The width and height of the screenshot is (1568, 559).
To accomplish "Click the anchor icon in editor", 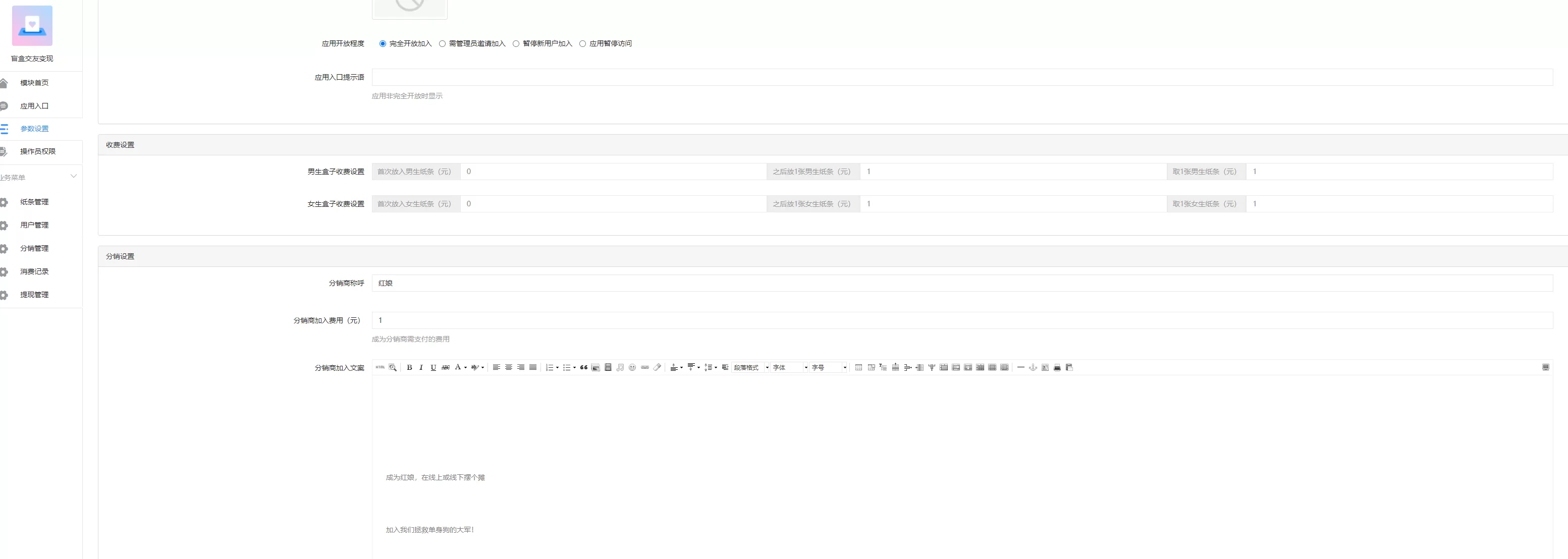I will [x=1033, y=367].
